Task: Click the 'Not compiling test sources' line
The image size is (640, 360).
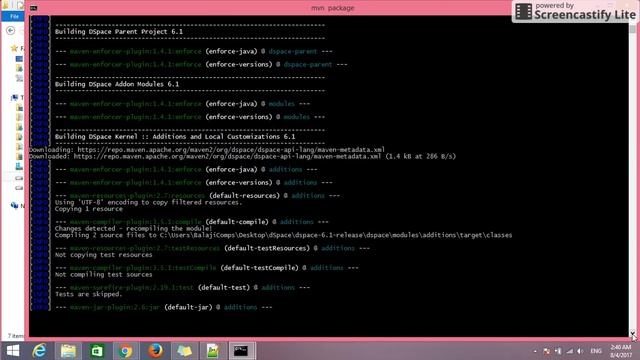Action: 104,274
